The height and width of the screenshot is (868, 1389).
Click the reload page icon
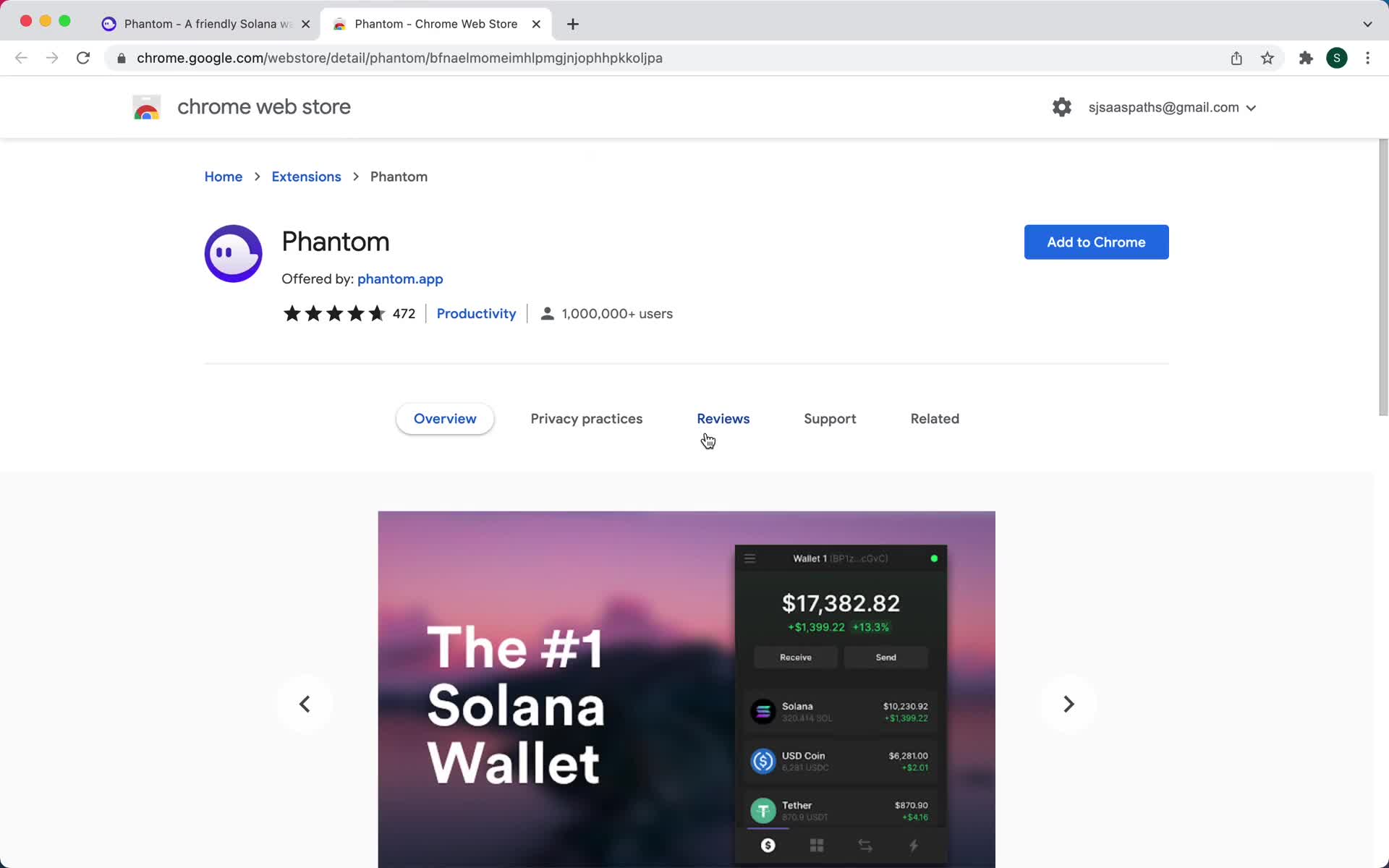click(x=84, y=58)
